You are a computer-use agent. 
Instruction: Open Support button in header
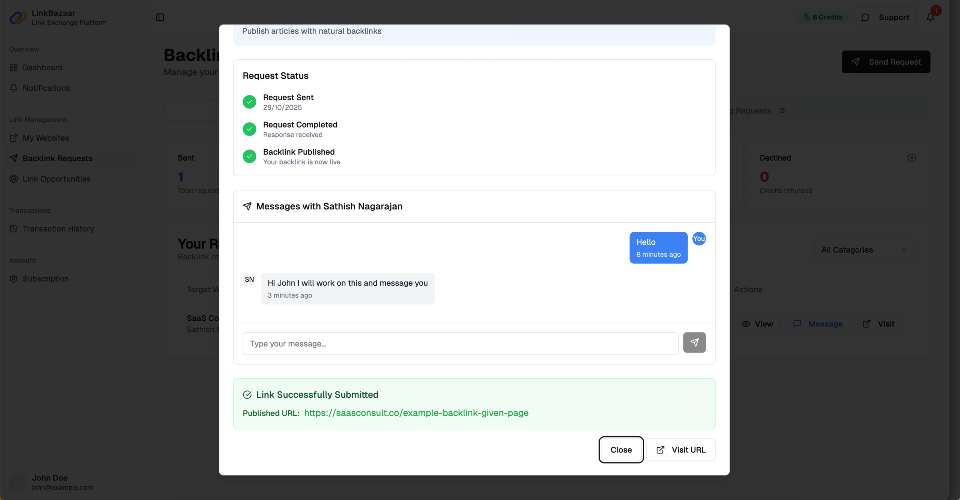pyautogui.click(x=885, y=17)
